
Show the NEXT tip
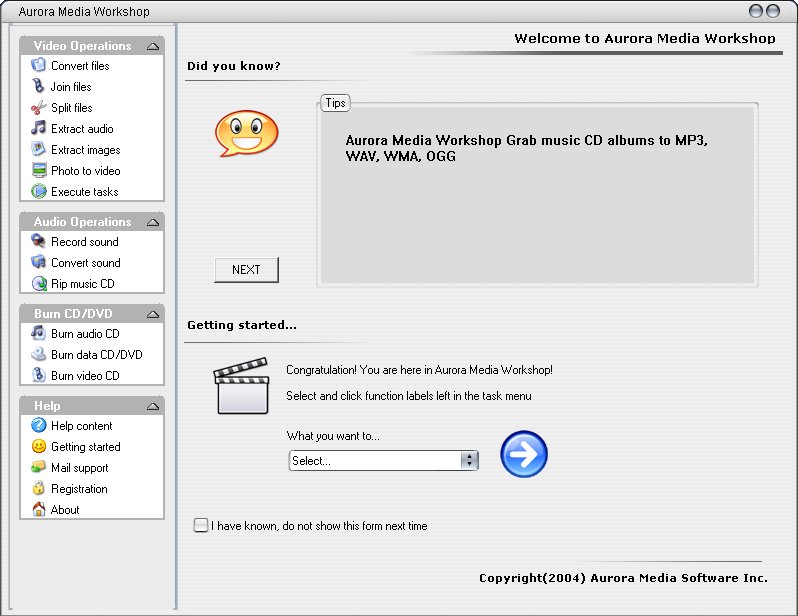tap(246, 270)
